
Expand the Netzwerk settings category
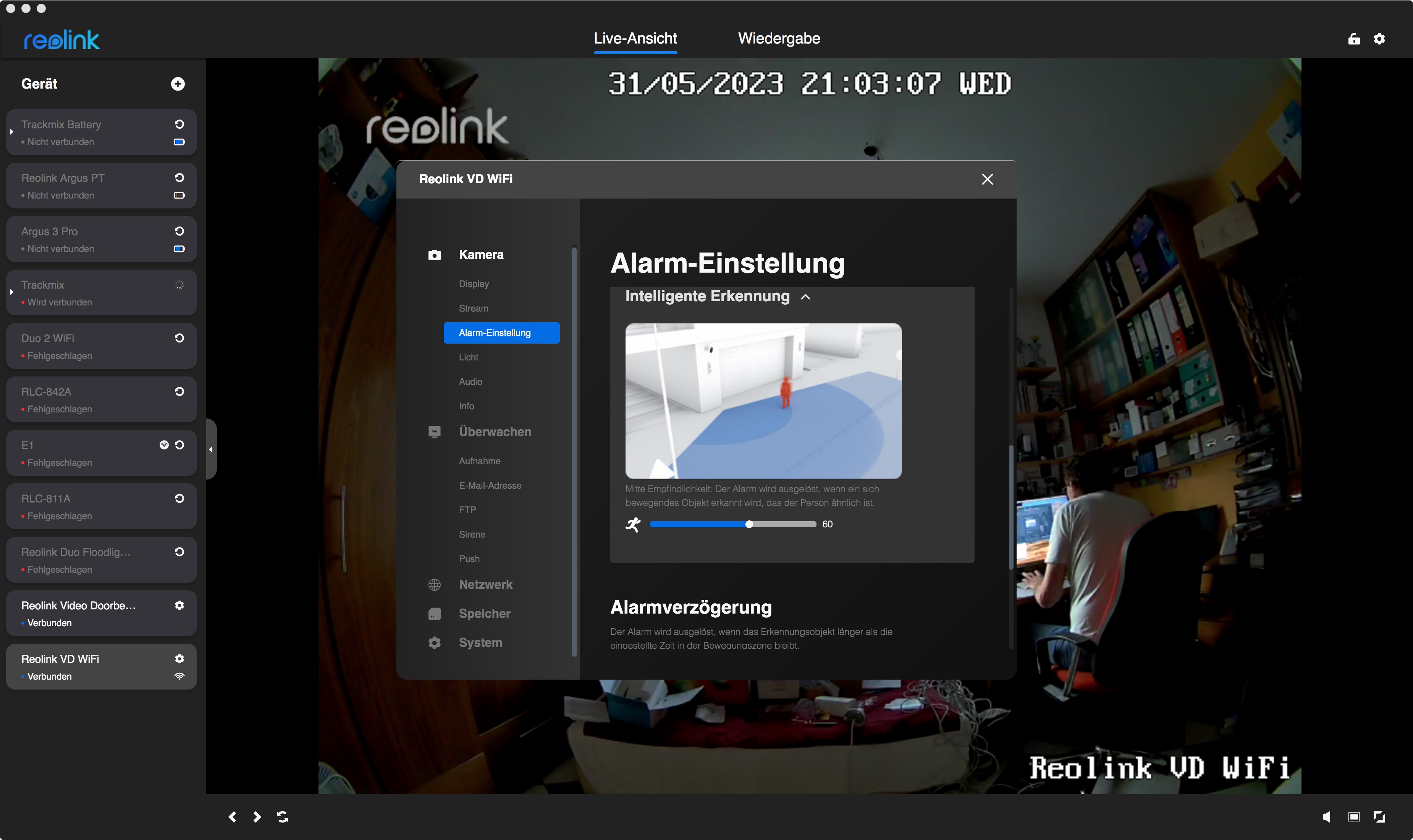pyautogui.click(x=485, y=584)
